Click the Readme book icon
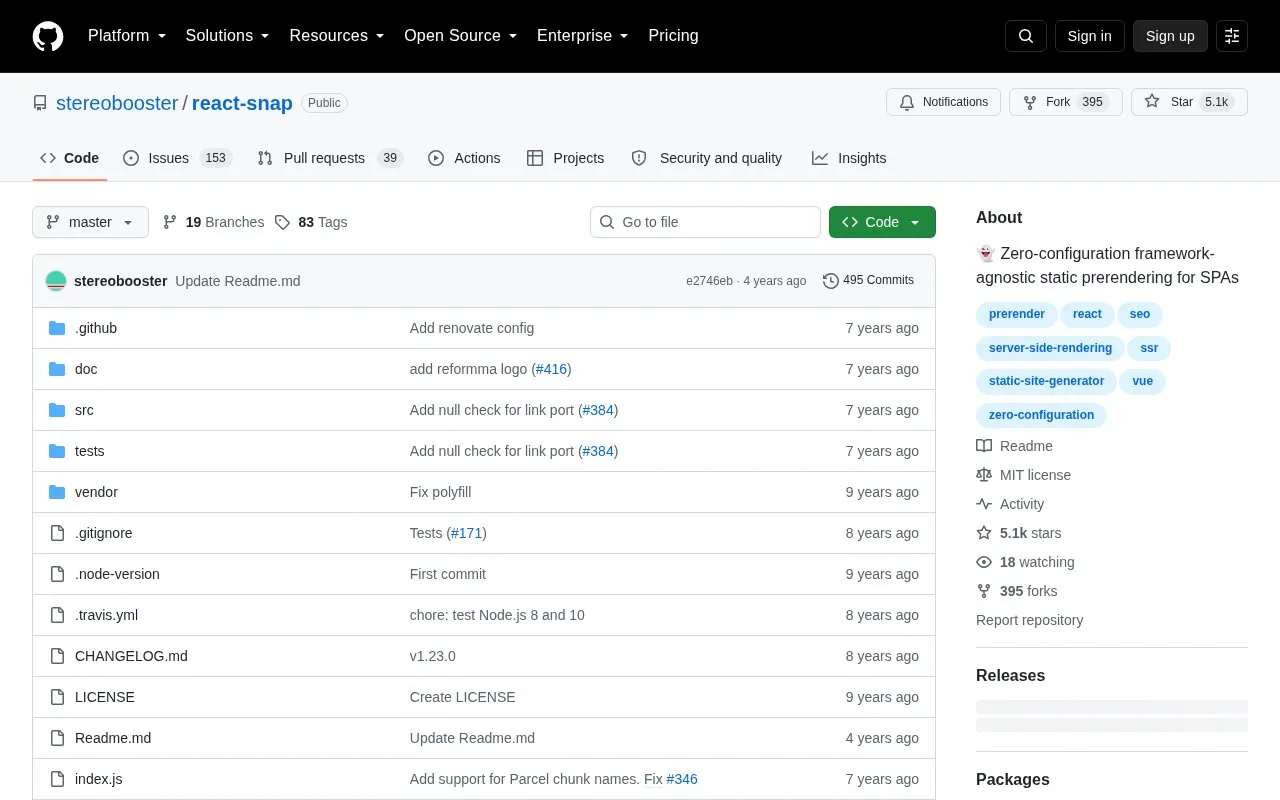Screen dimensions: 1280x800 (x=984, y=446)
